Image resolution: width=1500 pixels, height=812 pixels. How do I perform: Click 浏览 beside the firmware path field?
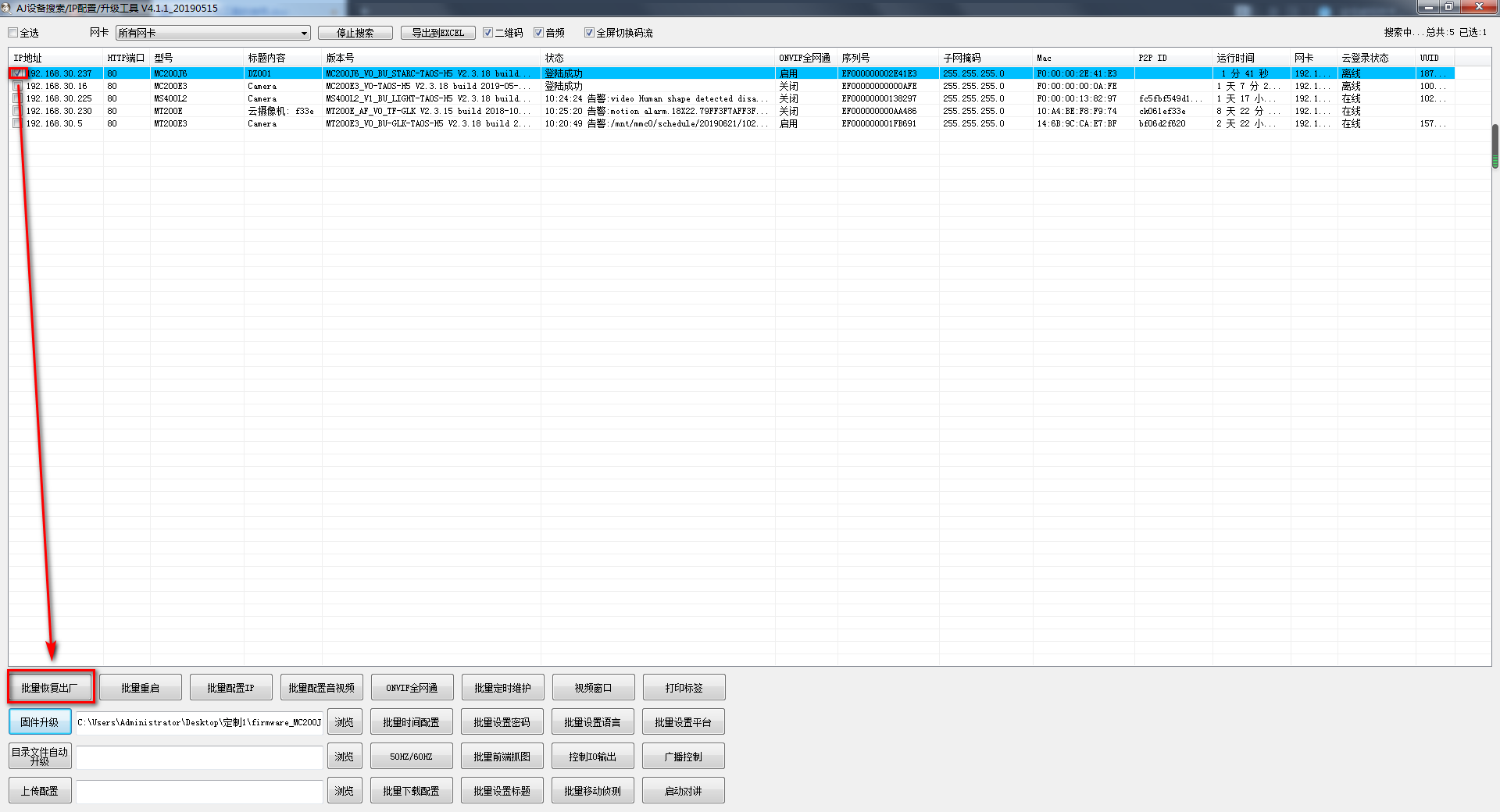point(344,722)
